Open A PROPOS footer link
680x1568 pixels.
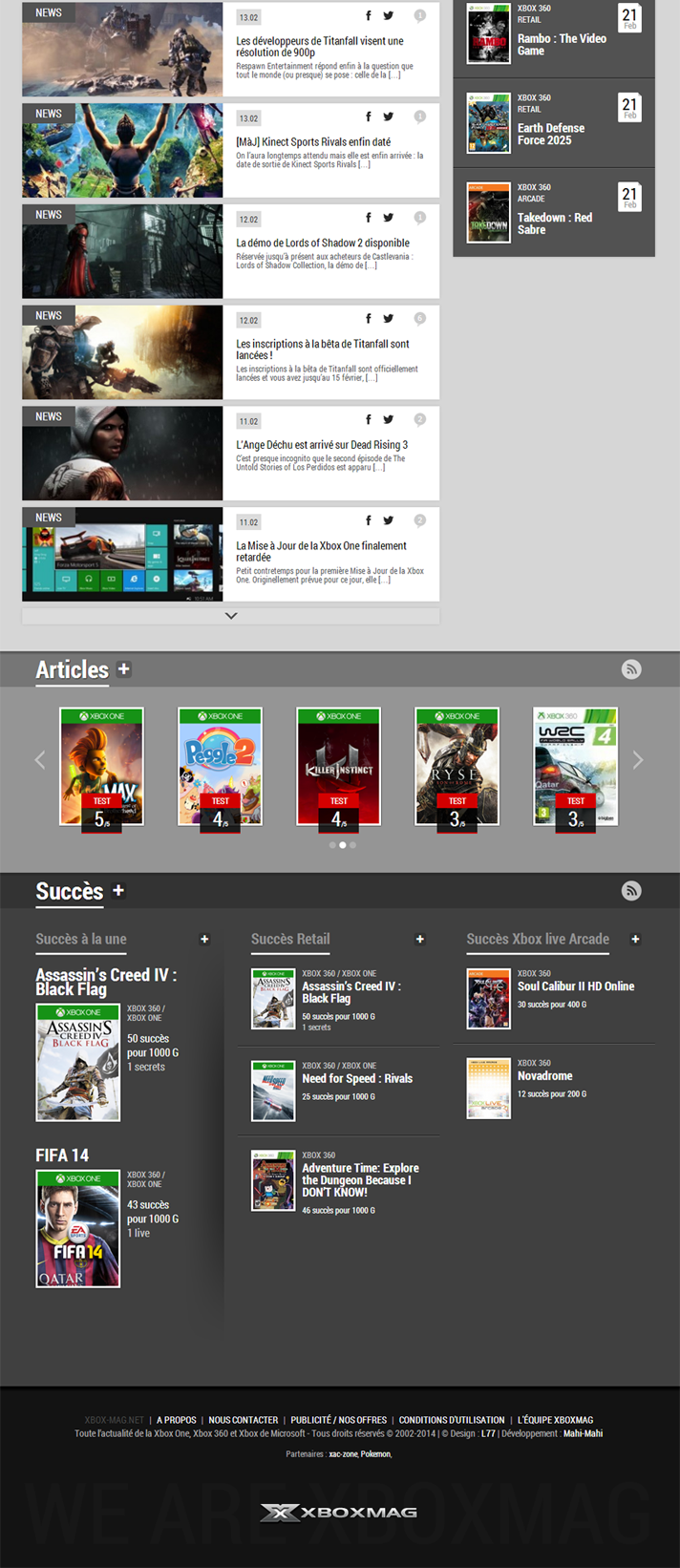coord(177,1420)
